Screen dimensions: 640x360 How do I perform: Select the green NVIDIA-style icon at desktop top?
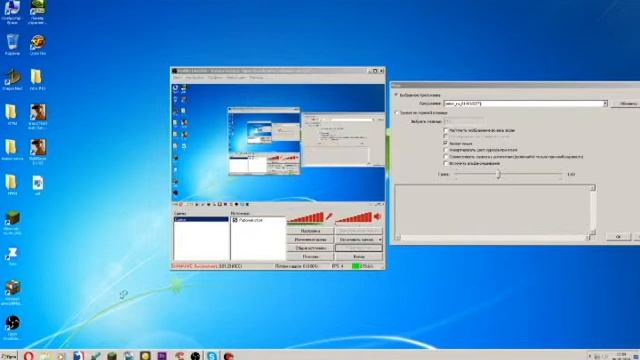point(38,7)
